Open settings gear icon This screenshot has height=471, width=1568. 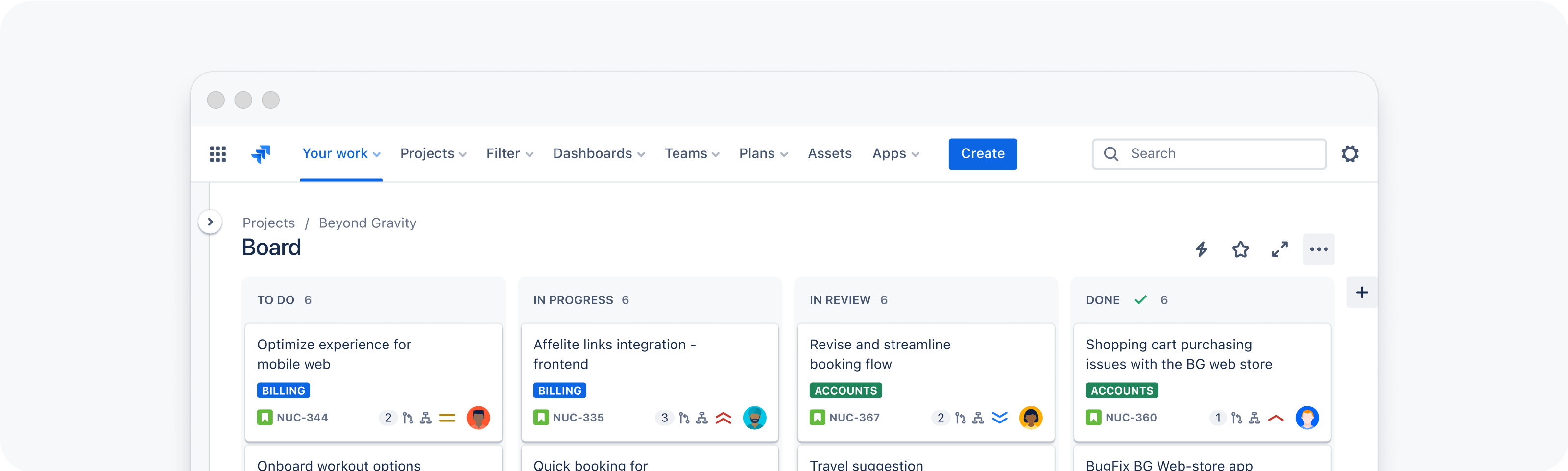[x=1350, y=153]
